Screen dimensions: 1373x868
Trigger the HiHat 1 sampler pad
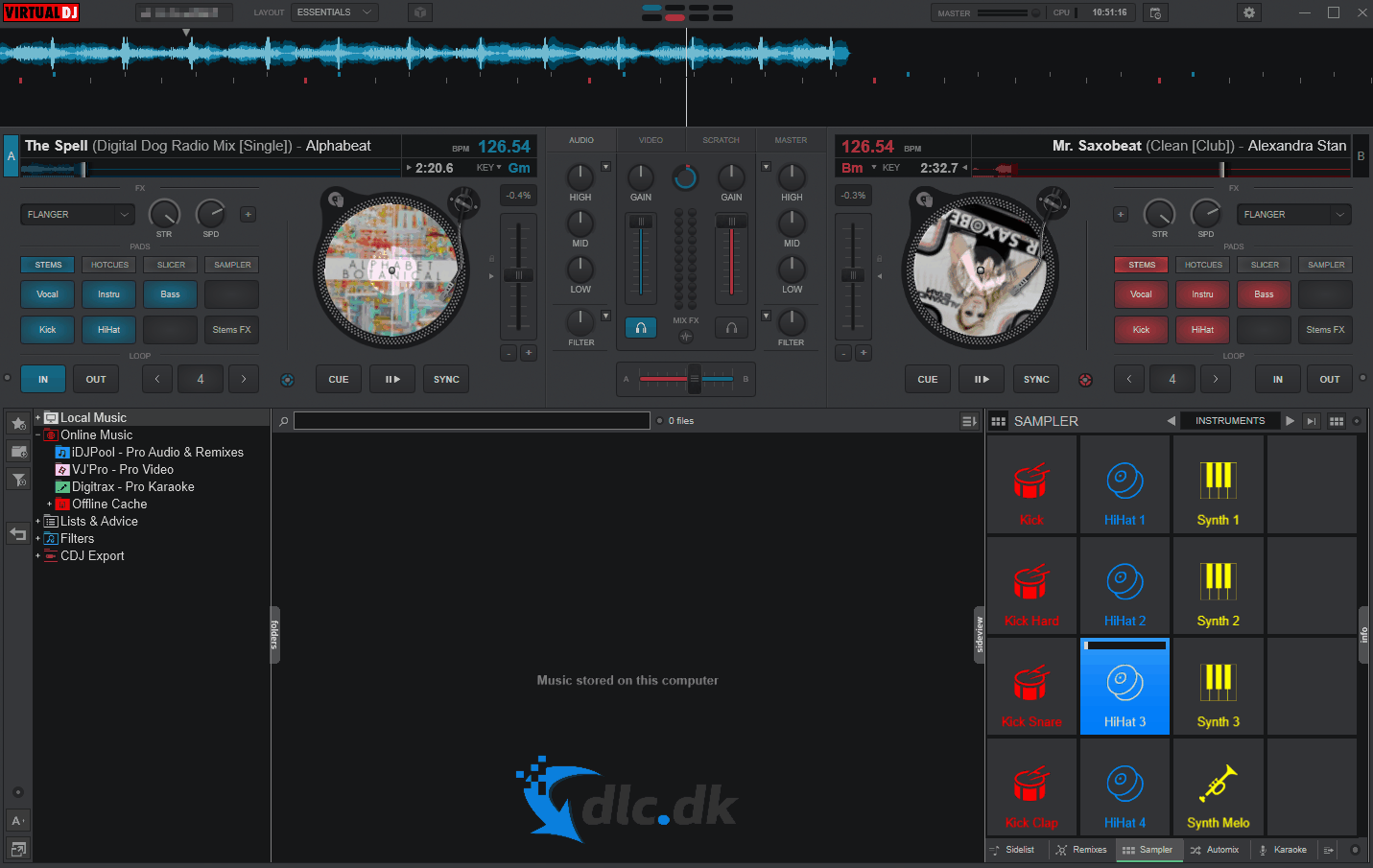click(x=1124, y=484)
